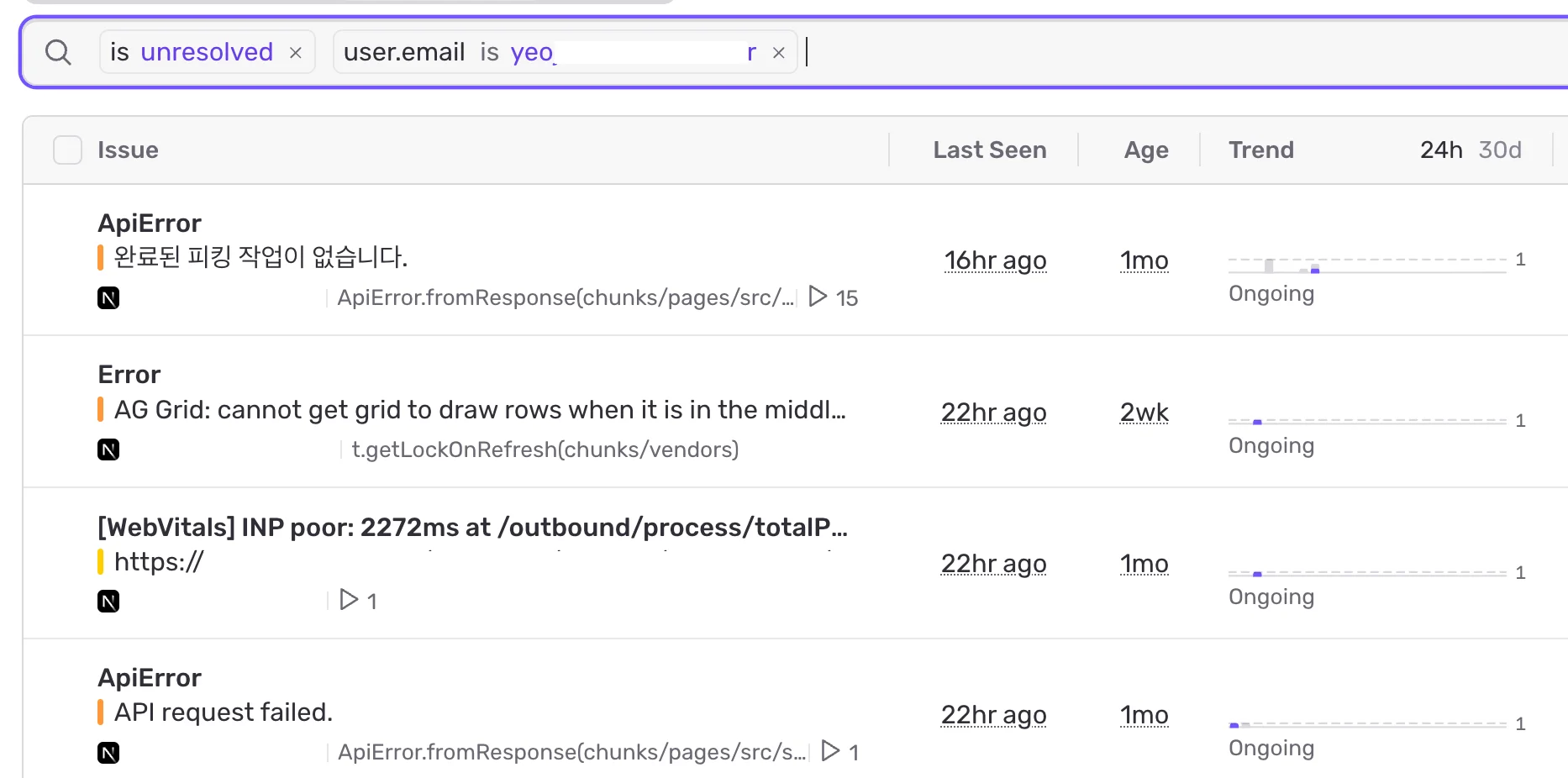The image size is (1568, 778).
Task: Click the 'Last Seen' column header
Action: point(990,150)
